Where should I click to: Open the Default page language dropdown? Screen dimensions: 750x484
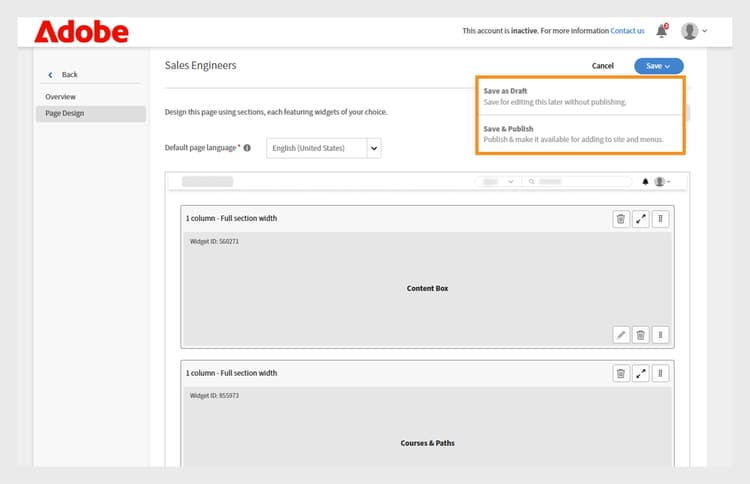[x=374, y=148]
